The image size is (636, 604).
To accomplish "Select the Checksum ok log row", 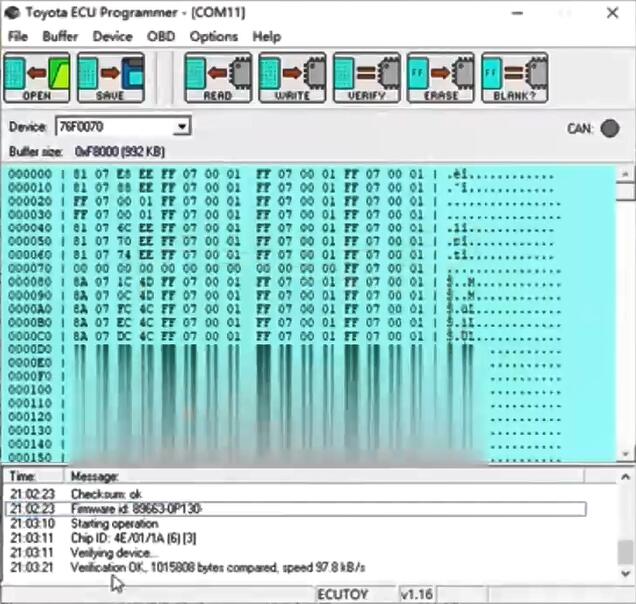I will pyautogui.click(x=296, y=494).
